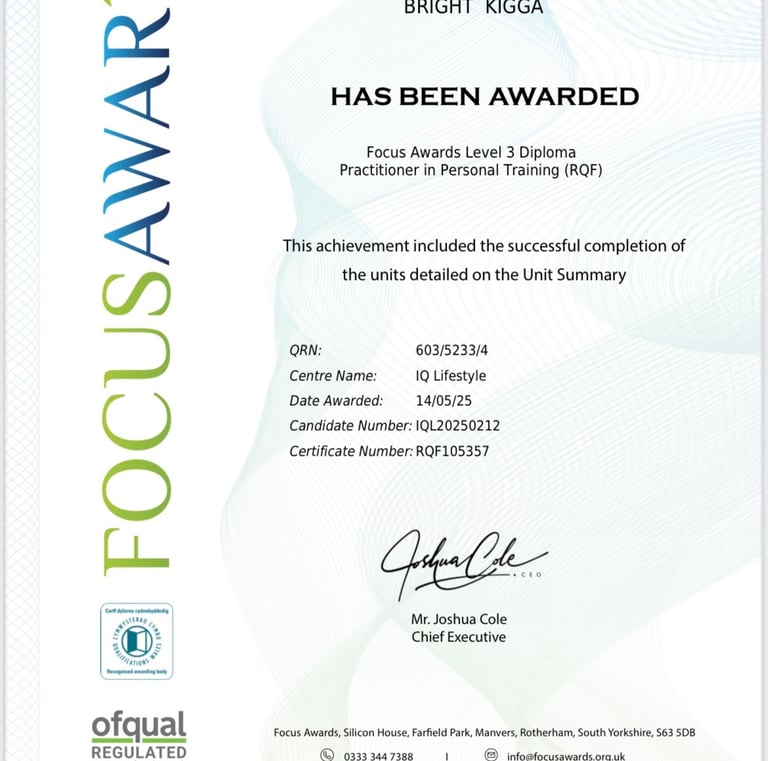Click the ofqual Regulated logo
Screen dimensions: 768x761
click(139, 735)
